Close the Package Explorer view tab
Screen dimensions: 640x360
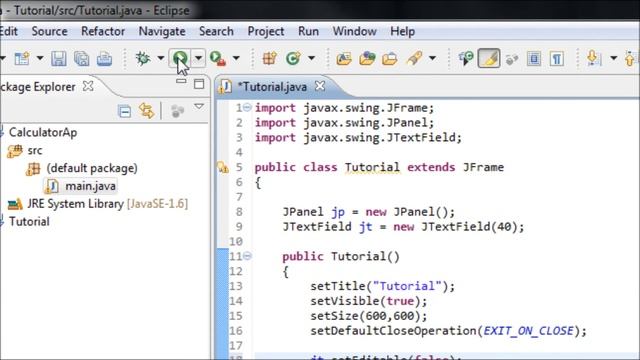(x=88, y=86)
